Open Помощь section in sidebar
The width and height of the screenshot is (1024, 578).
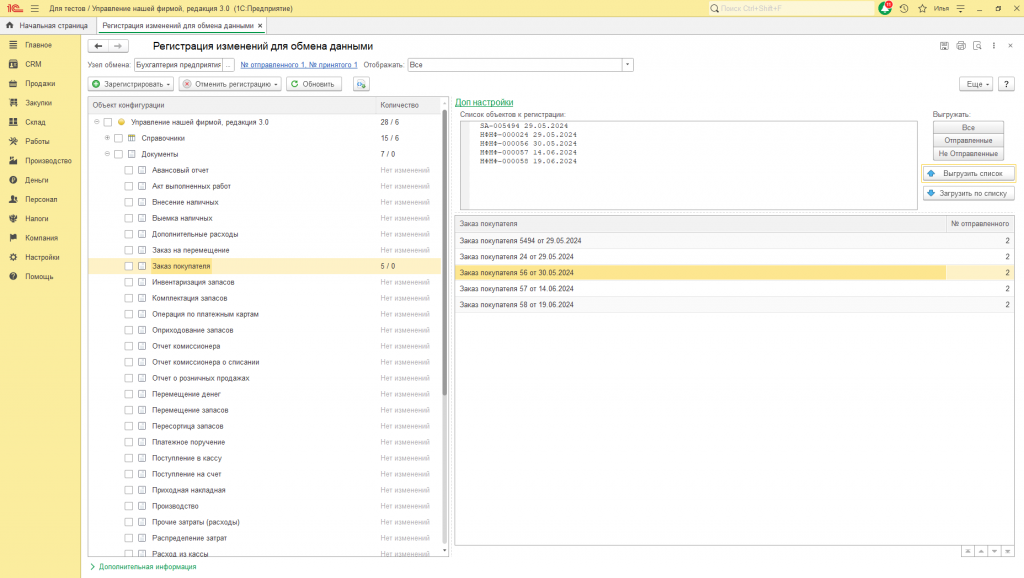(x=39, y=276)
